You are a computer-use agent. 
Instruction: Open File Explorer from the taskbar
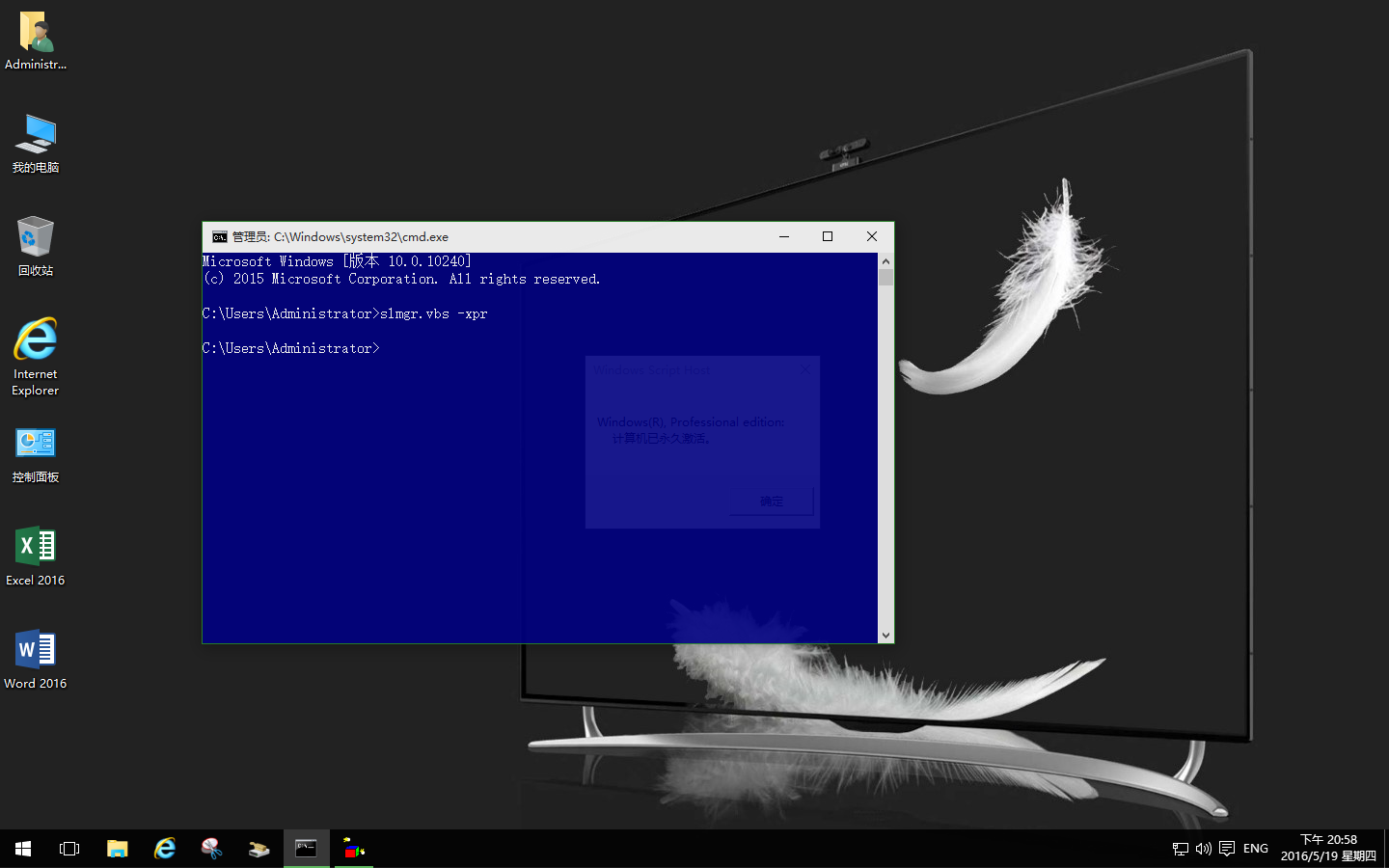117,849
